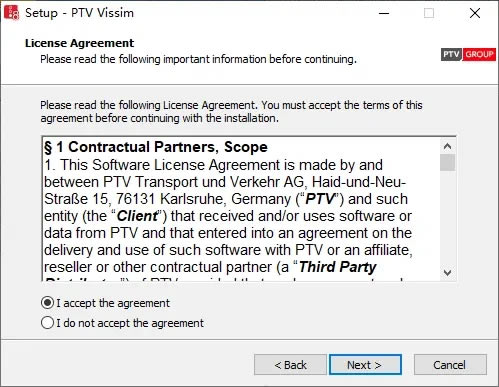The image size is (499, 387).
Task: Select the 'I do not accept the agreement' radio button
Action: click(47, 323)
